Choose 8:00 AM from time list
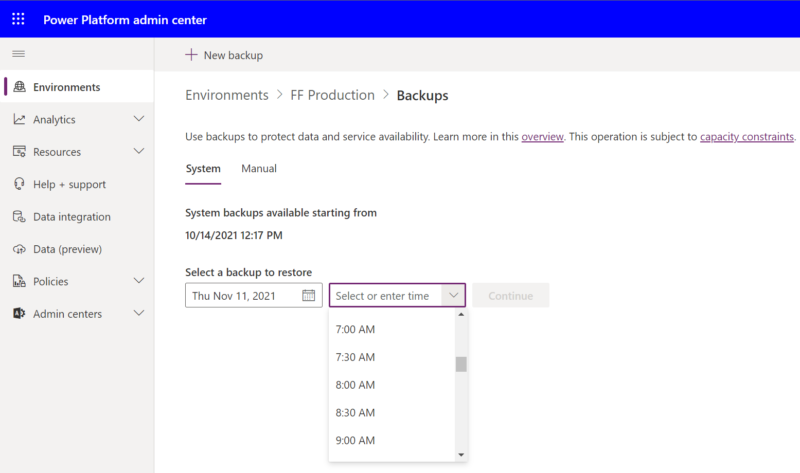 (356, 385)
